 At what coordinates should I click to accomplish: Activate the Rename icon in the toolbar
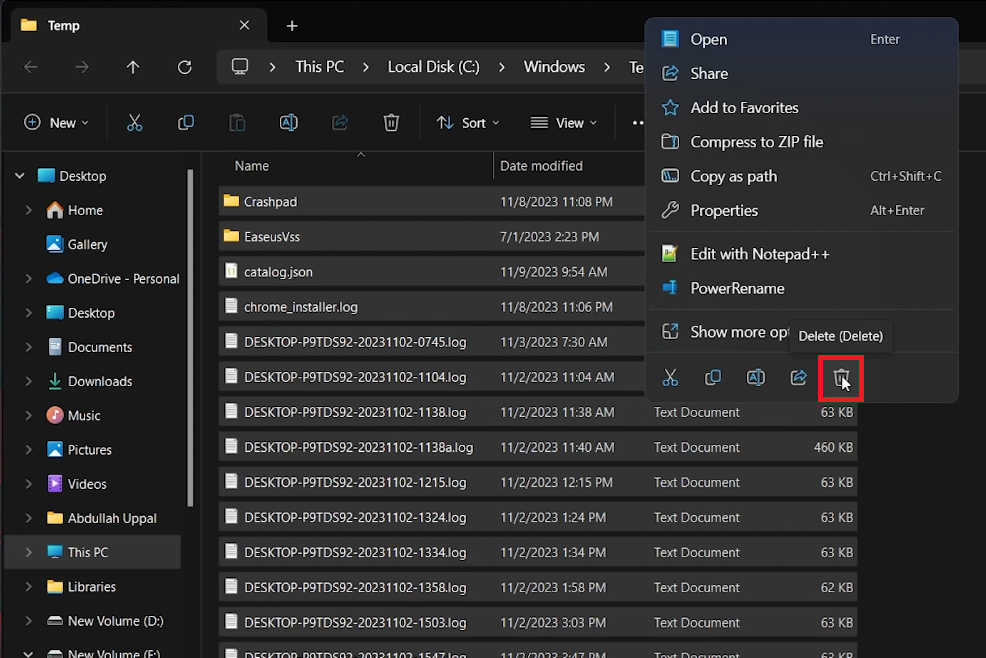tap(288, 122)
